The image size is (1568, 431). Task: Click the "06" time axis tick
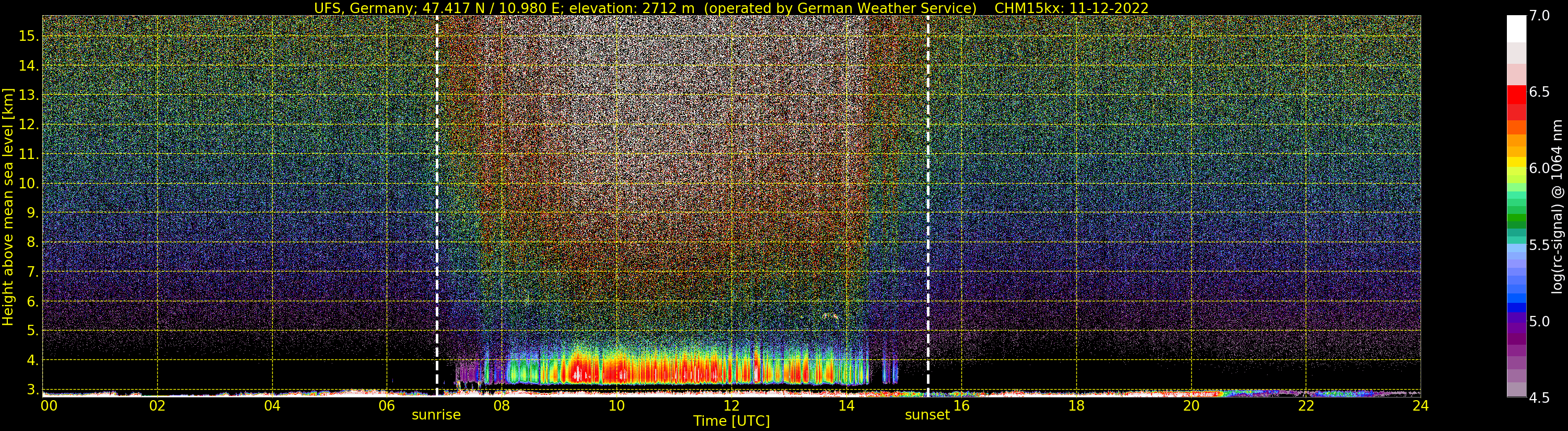point(387,406)
